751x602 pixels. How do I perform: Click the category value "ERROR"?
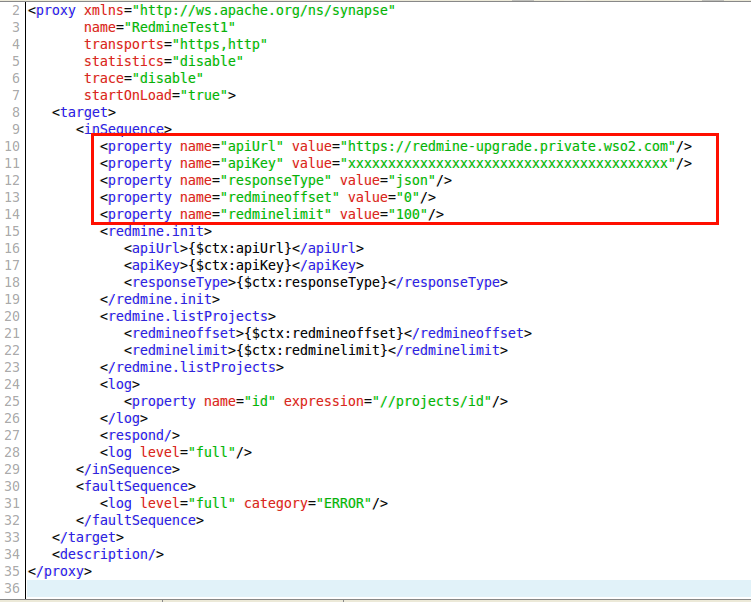coord(344,503)
